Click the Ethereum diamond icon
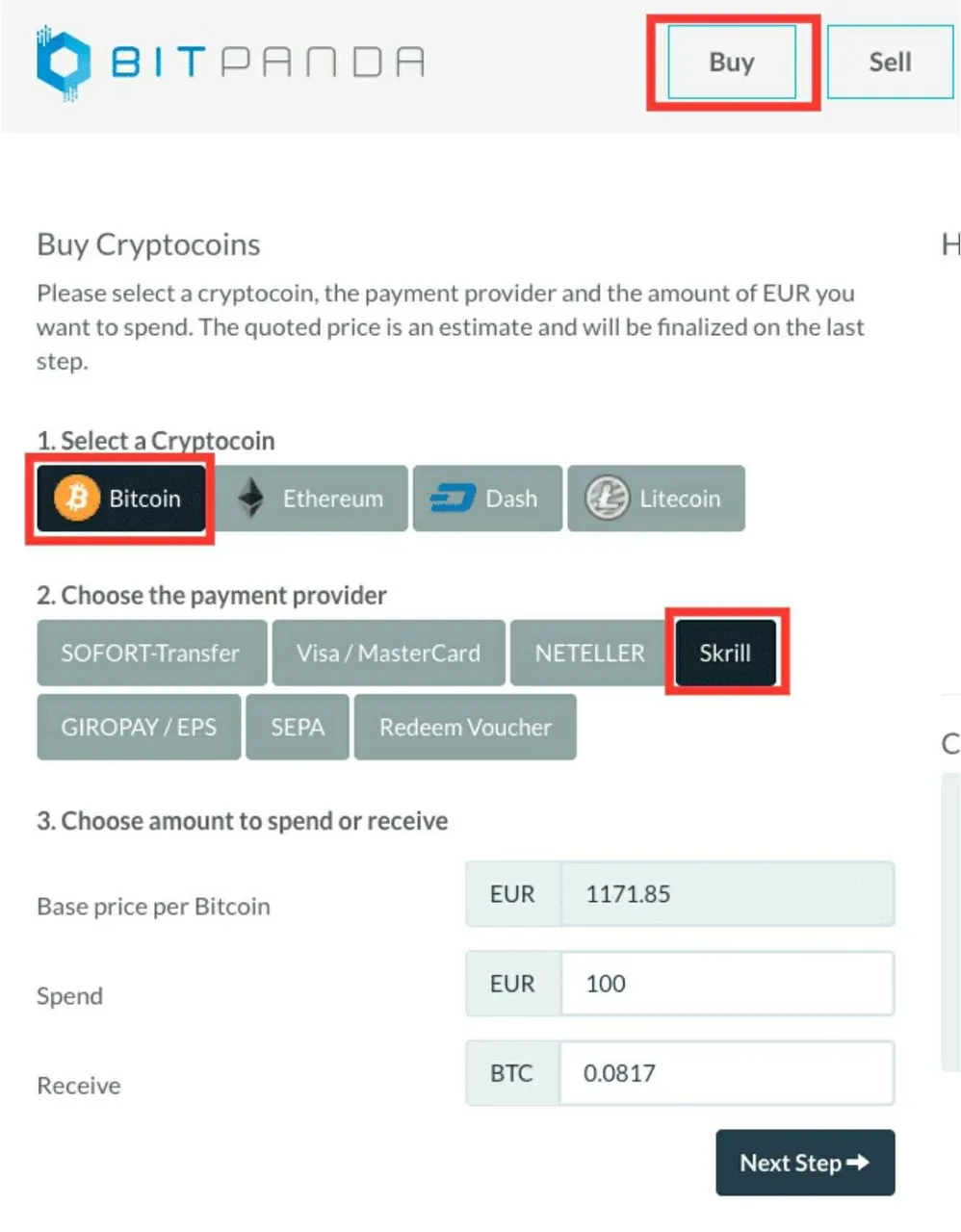Viewport: 961px width, 1232px height. point(251,498)
